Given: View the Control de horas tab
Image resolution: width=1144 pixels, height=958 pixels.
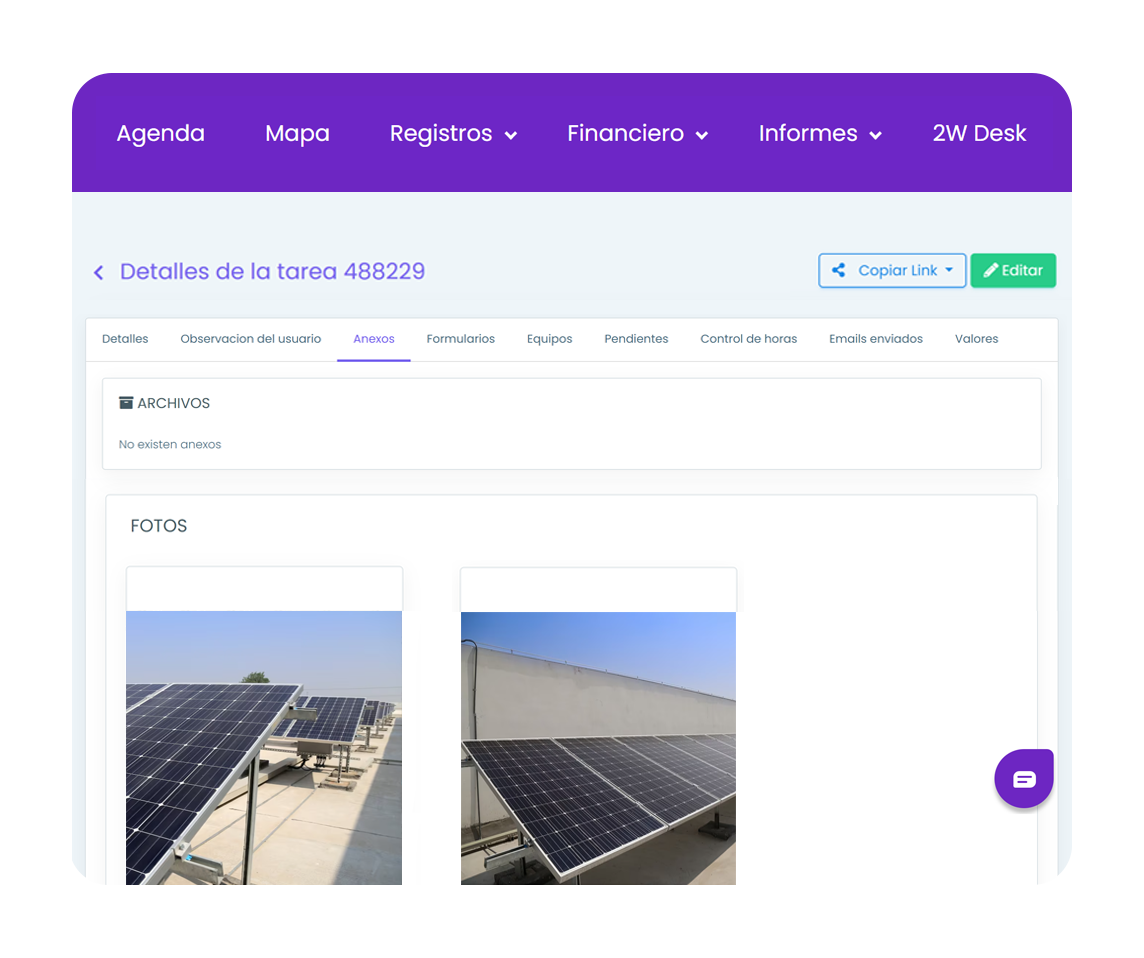Looking at the screenshot, I should click(748, 339).
